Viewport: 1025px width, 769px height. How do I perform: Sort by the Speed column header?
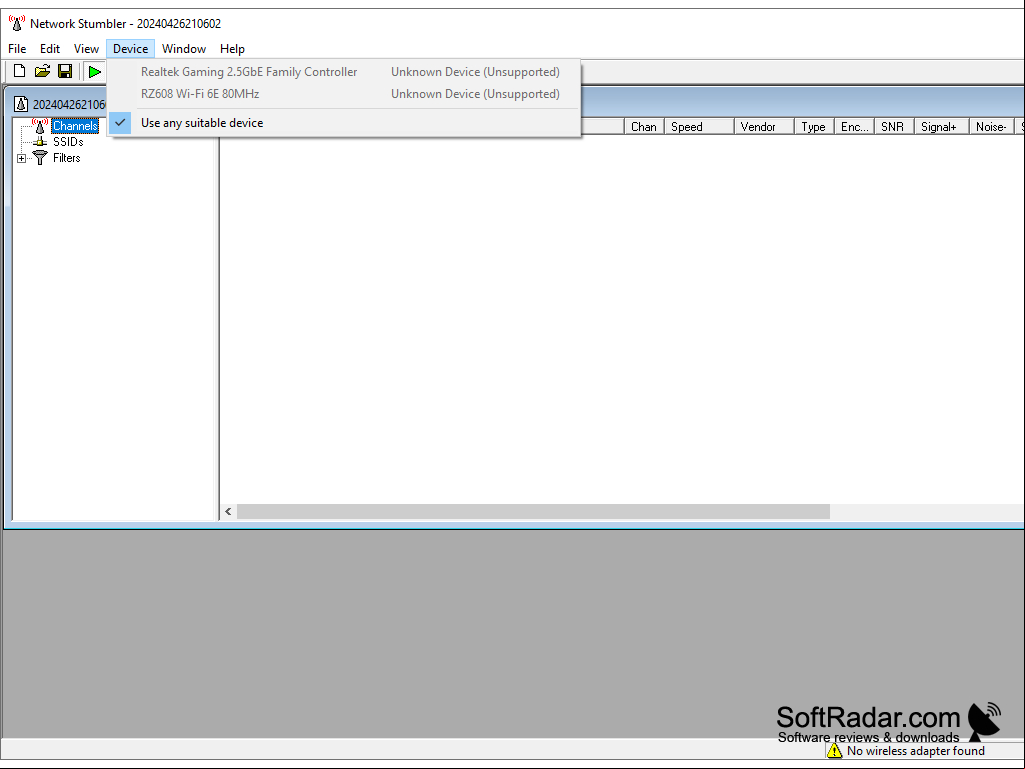699,127
